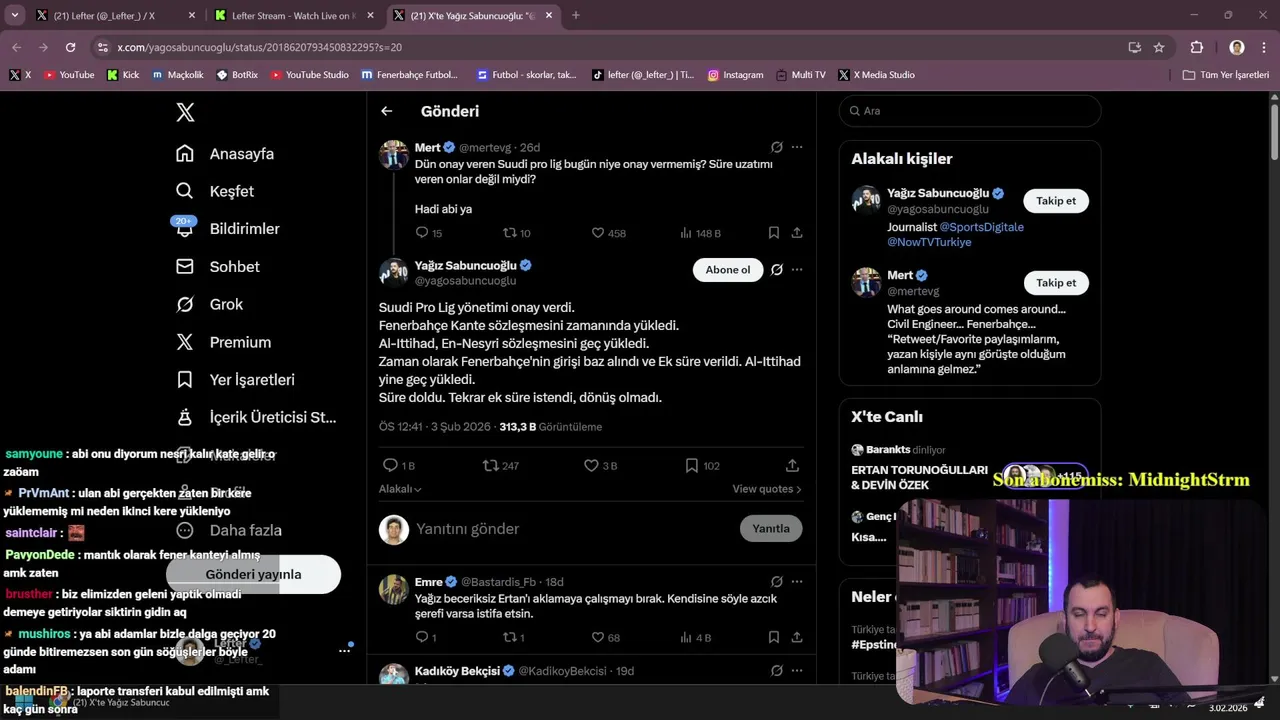This screenshot has width=1280, height=720.
Task: View Mert's post analytics 148 B
Action: 700,233
